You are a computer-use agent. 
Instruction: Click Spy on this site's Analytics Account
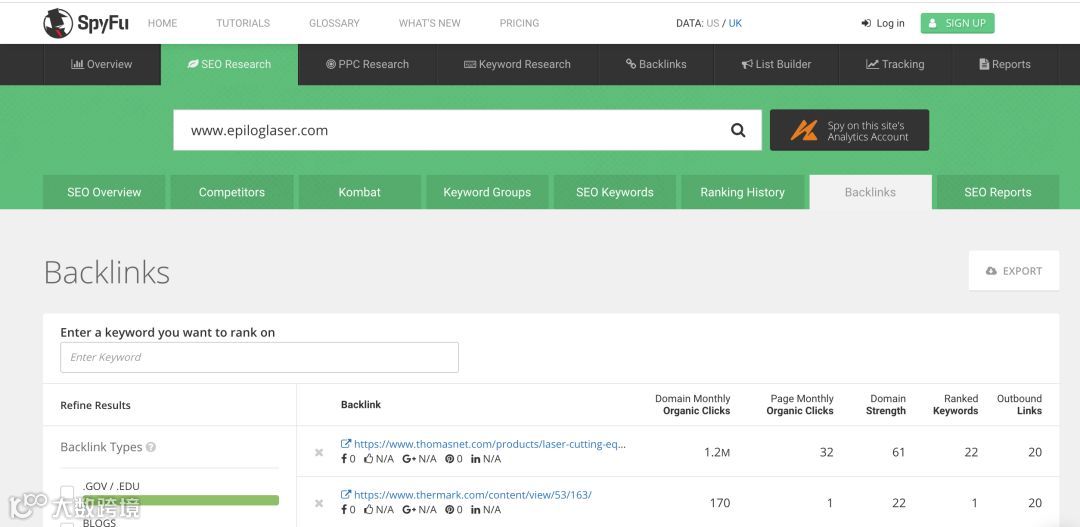coord(849,130)
